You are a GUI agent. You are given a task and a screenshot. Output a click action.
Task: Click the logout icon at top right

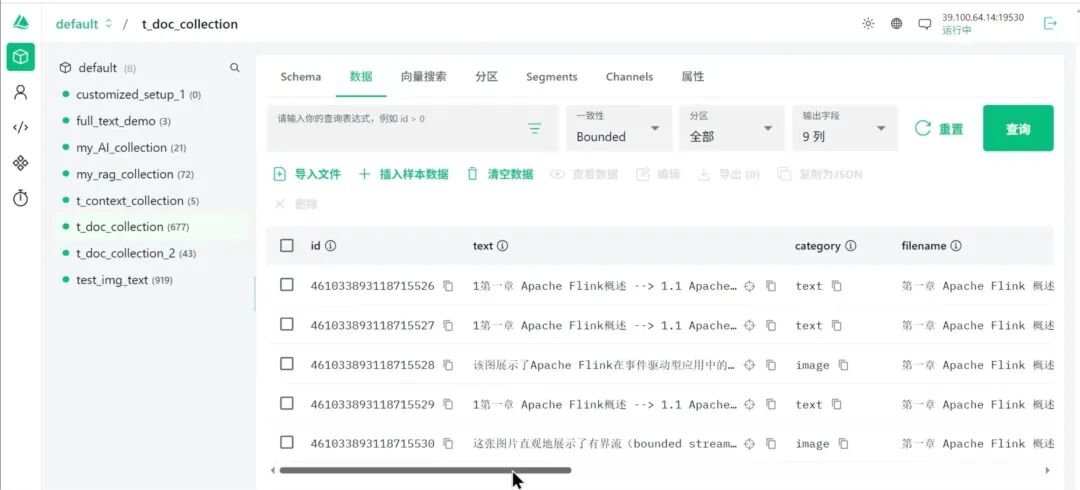pos(1050,23)
